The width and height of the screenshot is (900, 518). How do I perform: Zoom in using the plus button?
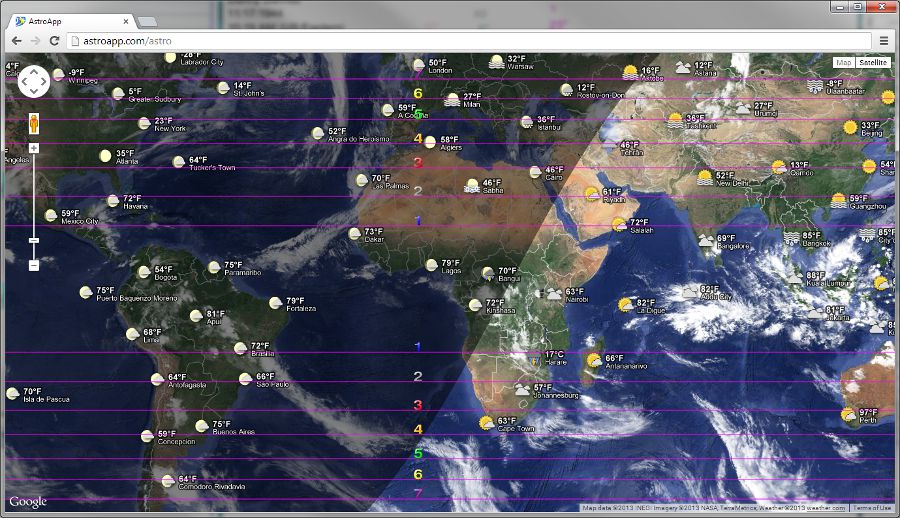click(34, 148)
